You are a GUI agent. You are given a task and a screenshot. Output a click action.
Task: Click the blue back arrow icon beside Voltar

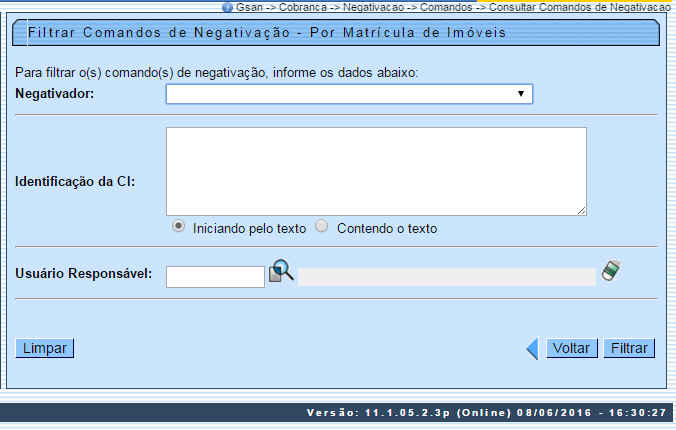tap(532, 348)
